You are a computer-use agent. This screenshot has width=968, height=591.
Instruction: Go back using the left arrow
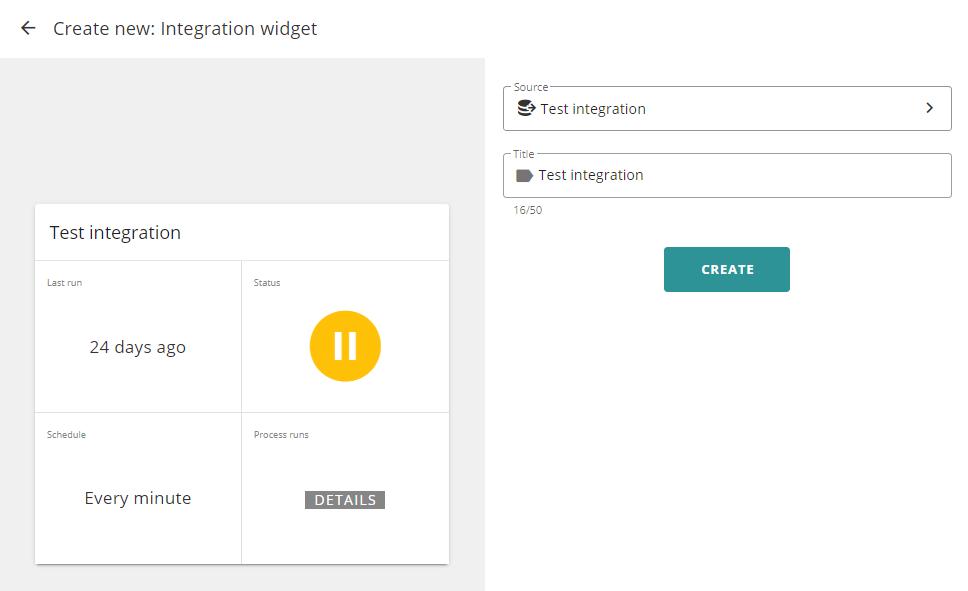(28, 28)
